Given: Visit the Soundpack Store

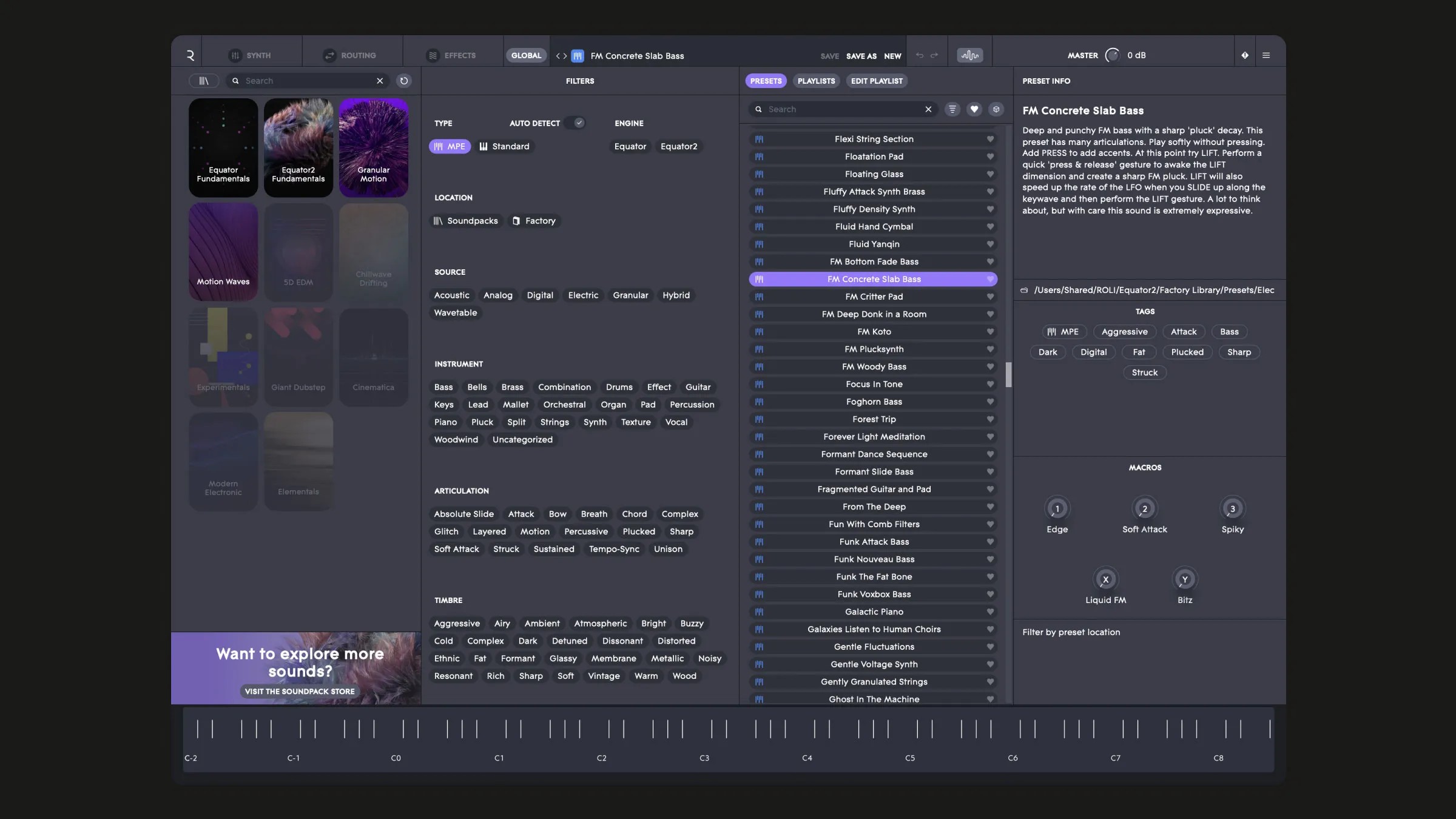Looking at the screenshot, I should [300, 691].
